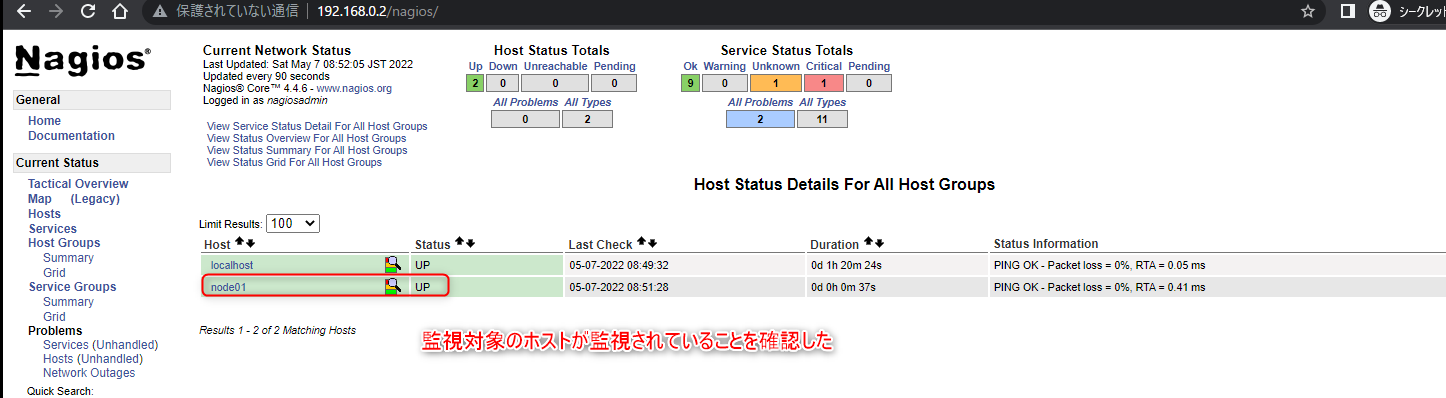
Task: Open the Legacy map link
Action: tap(95, 199)
